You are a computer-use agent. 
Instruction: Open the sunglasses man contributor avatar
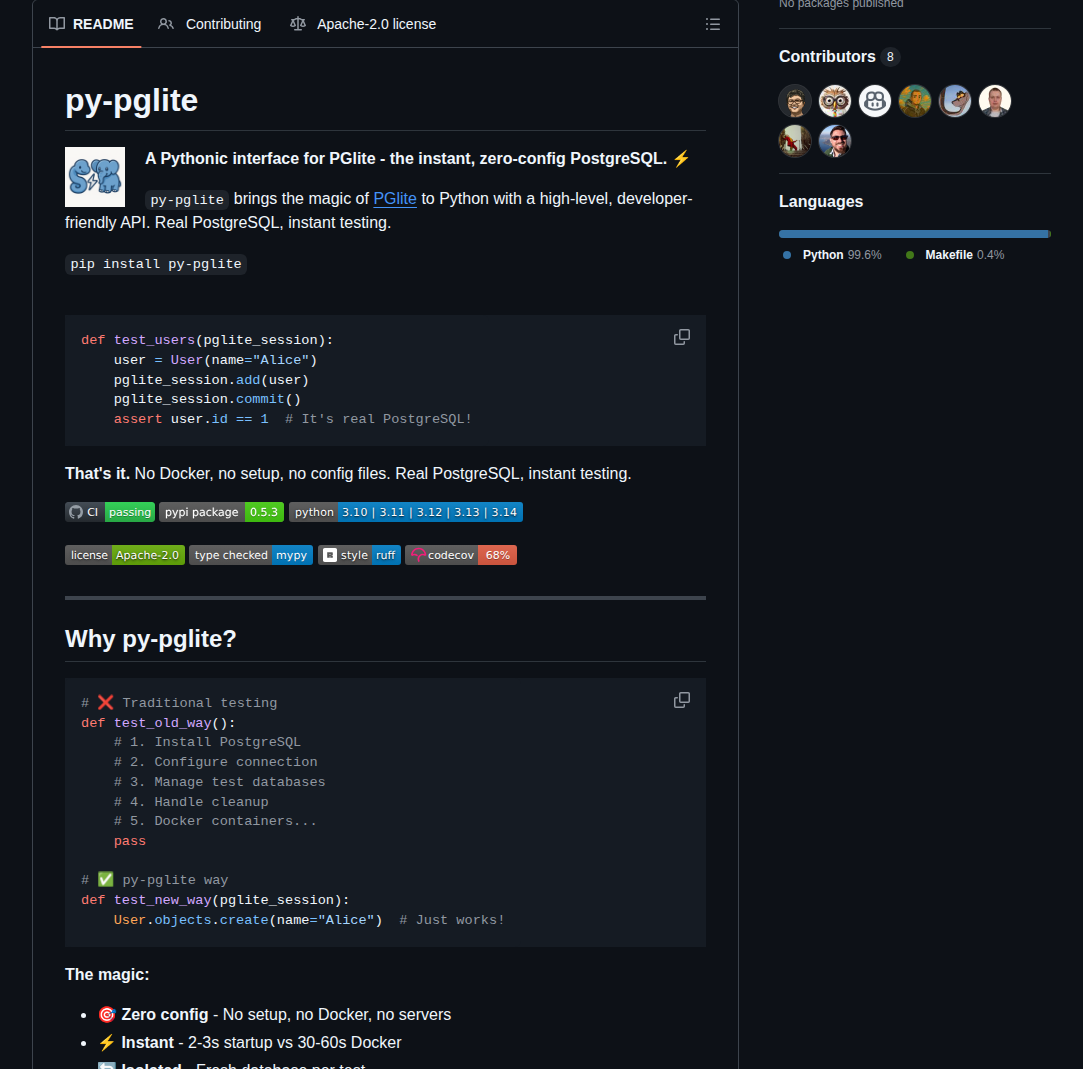pyautogui.click(x=835, y=142)
